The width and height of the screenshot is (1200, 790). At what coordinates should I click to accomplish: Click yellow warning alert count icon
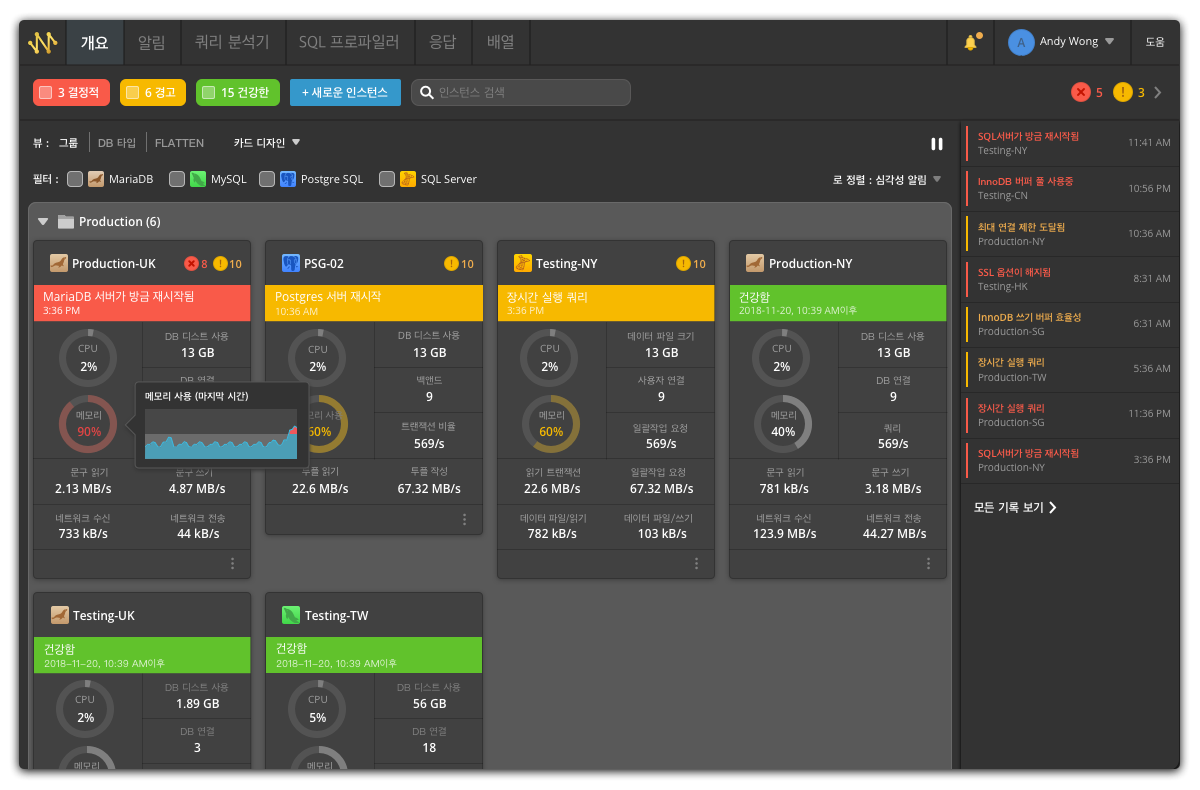coord(1123,92)
